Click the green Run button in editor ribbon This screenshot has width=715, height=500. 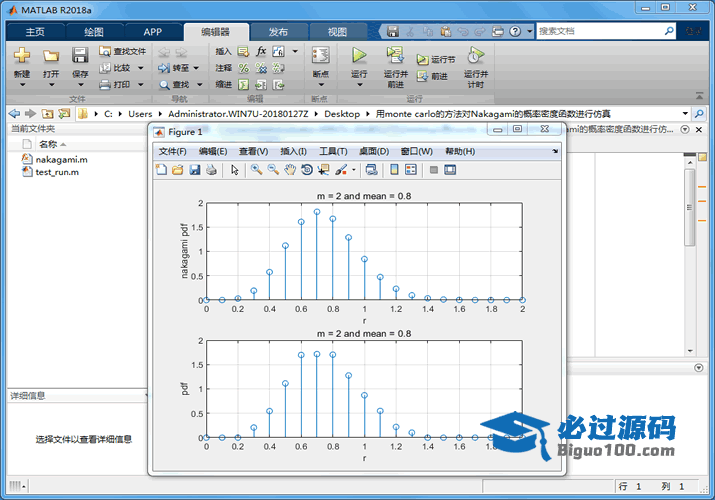(359, 56)
